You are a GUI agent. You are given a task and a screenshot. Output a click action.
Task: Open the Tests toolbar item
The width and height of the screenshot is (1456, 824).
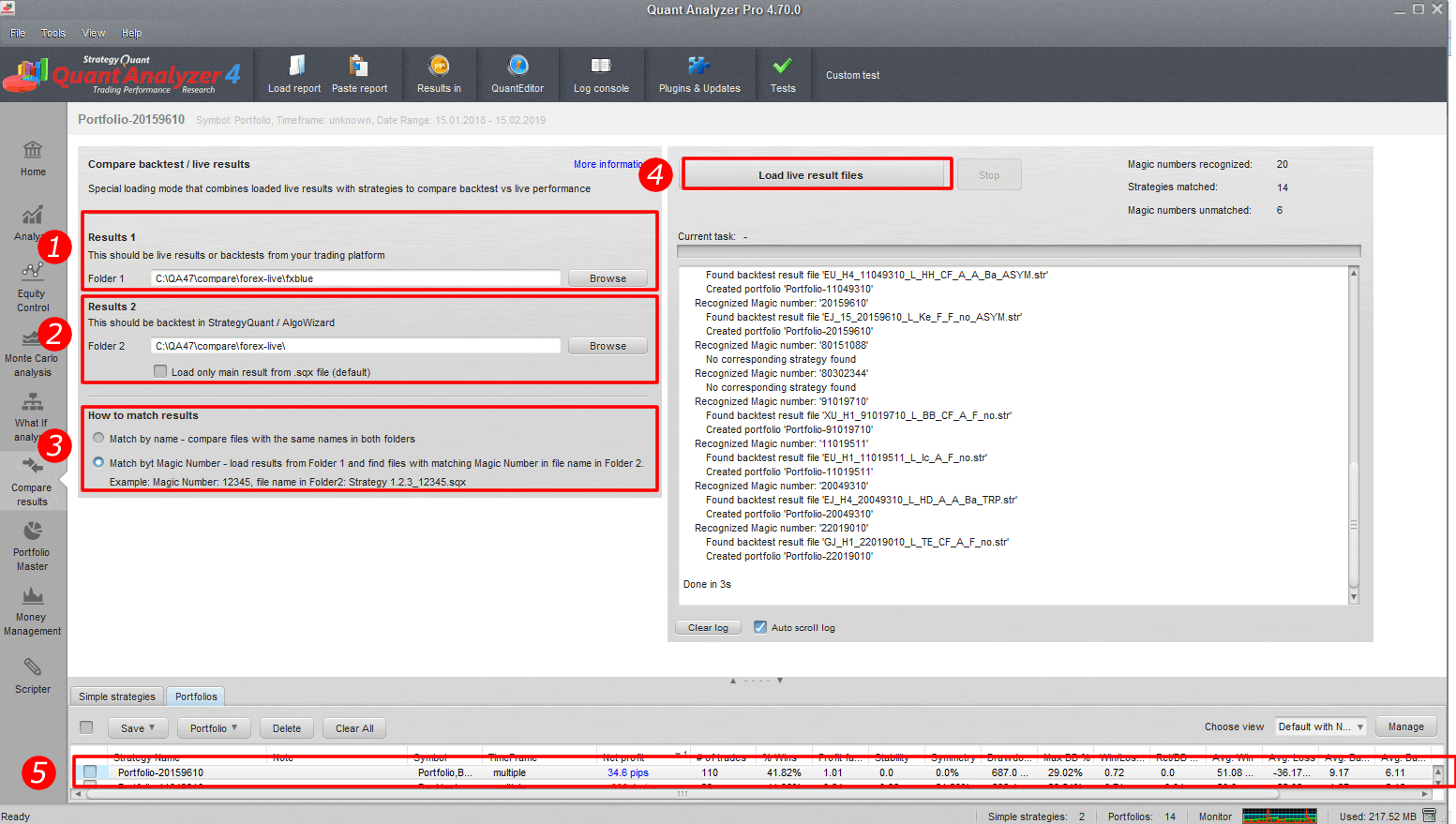783,75
